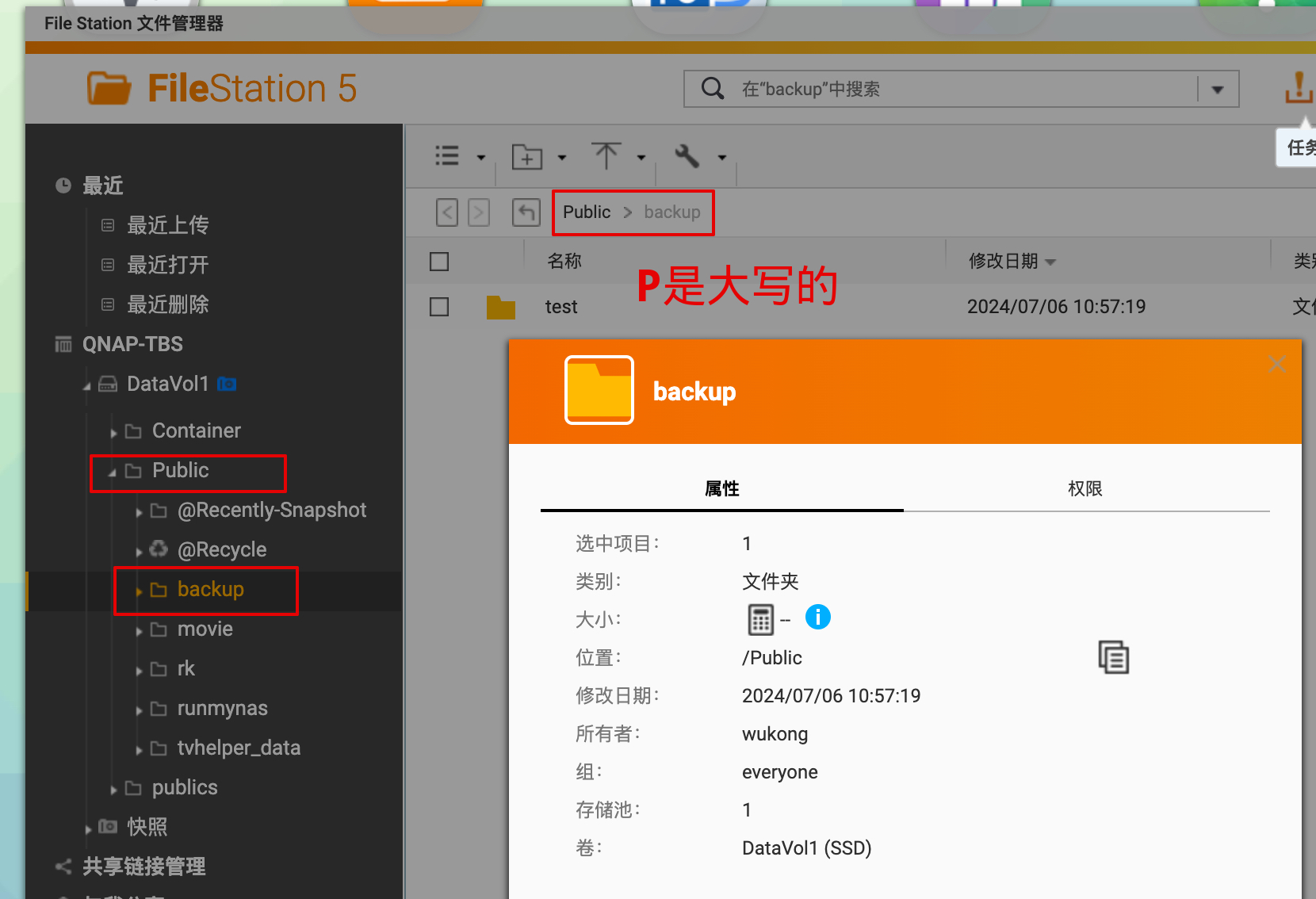1316x899 pixels.
Task: Expand the movie folder node
Action: pos(139,631)
